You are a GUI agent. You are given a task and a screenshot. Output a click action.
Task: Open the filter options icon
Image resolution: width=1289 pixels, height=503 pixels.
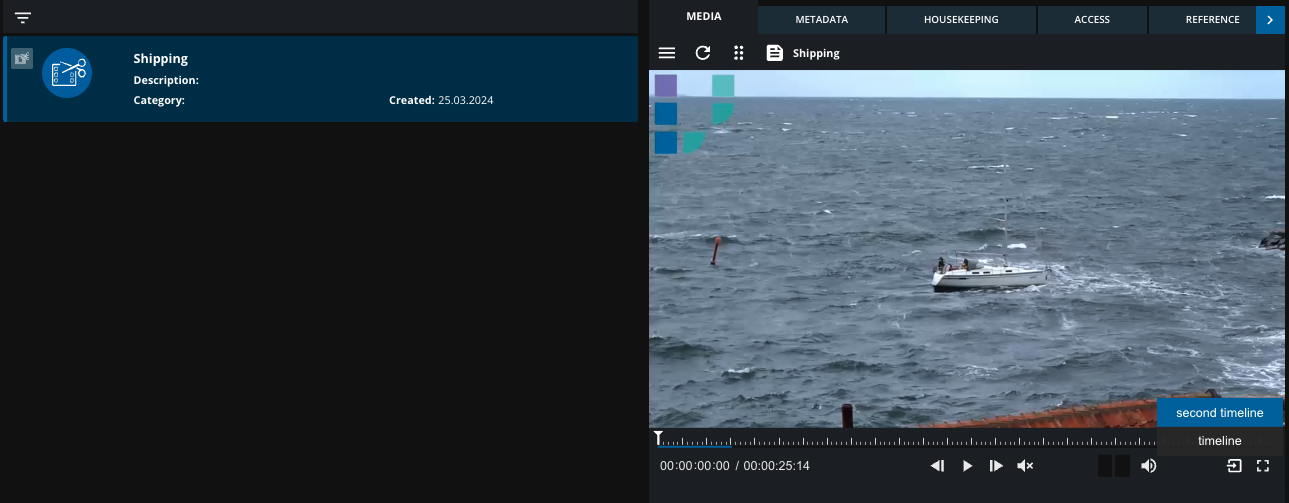(x=23, y=18)
